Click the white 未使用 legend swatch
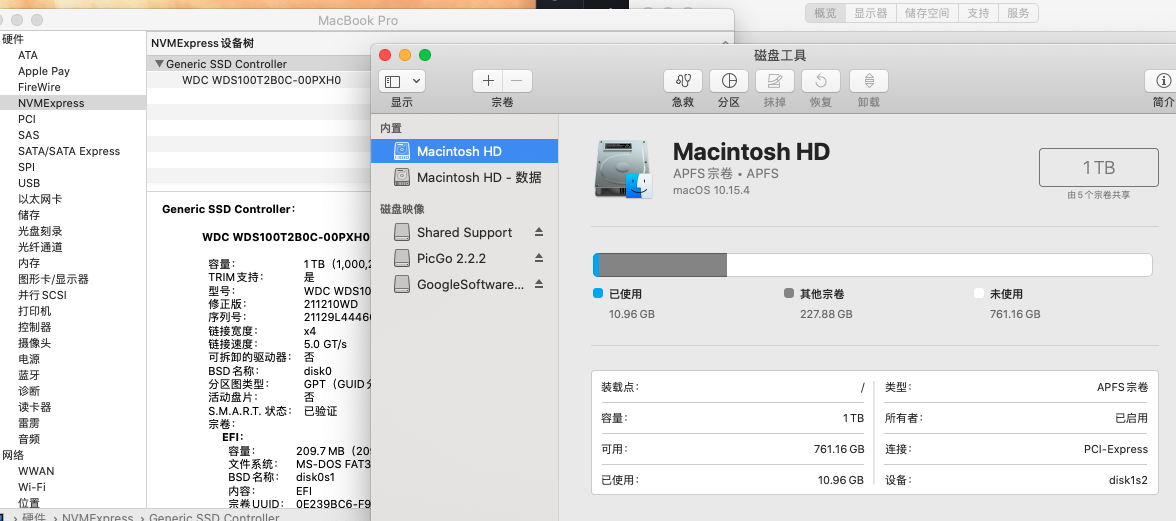Image resolution: width=1176 pixels, height=521 pixels. [979, 294]
